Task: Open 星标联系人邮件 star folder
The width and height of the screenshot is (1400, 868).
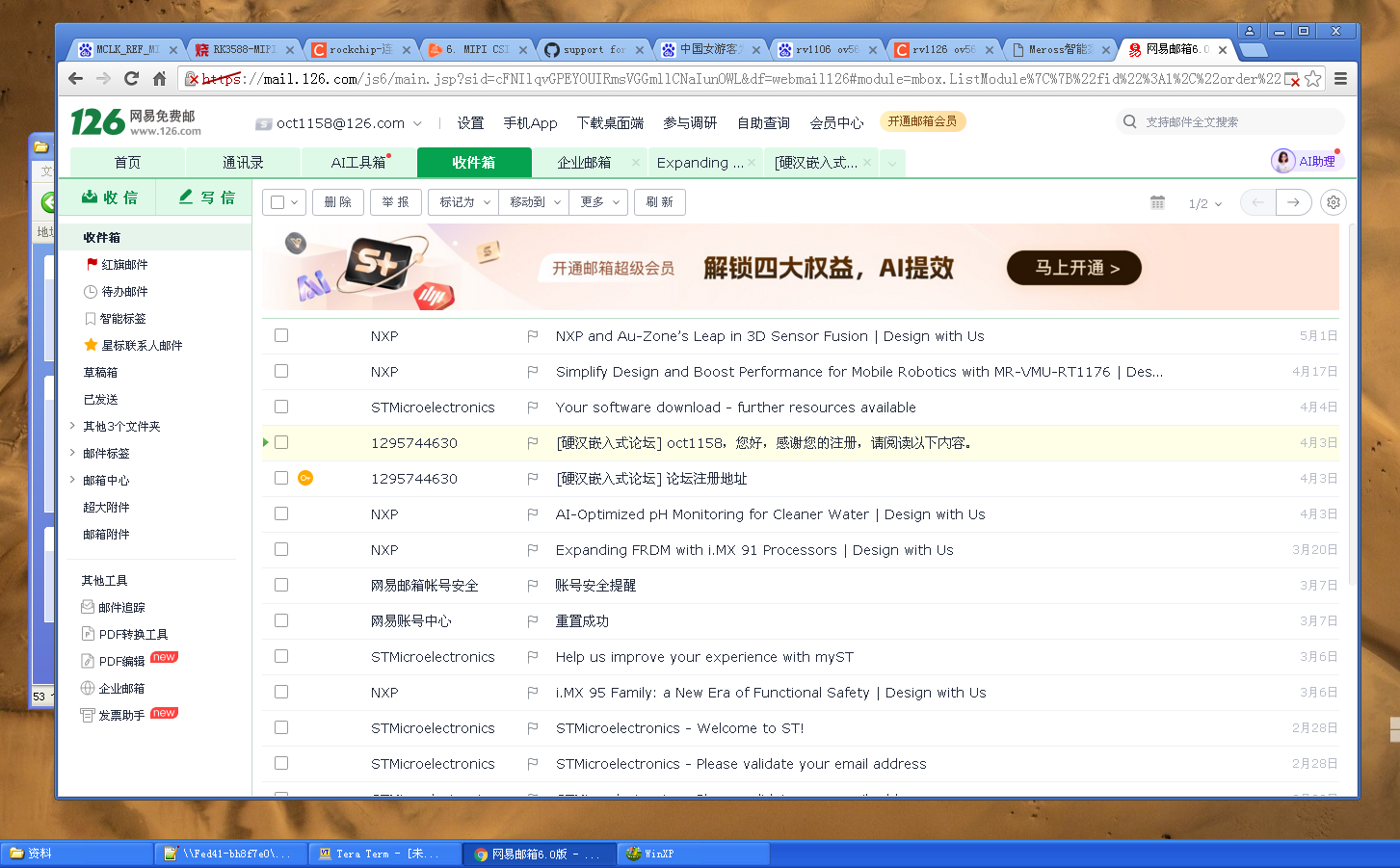Action: point(134,345)
